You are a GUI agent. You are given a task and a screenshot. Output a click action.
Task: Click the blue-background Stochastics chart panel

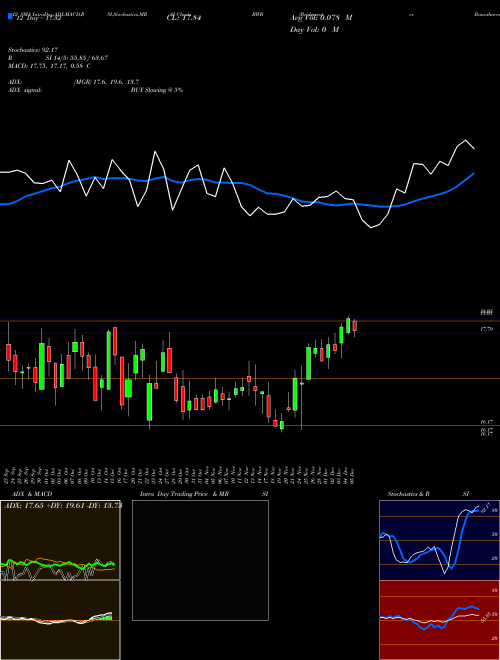click(439, 540)
